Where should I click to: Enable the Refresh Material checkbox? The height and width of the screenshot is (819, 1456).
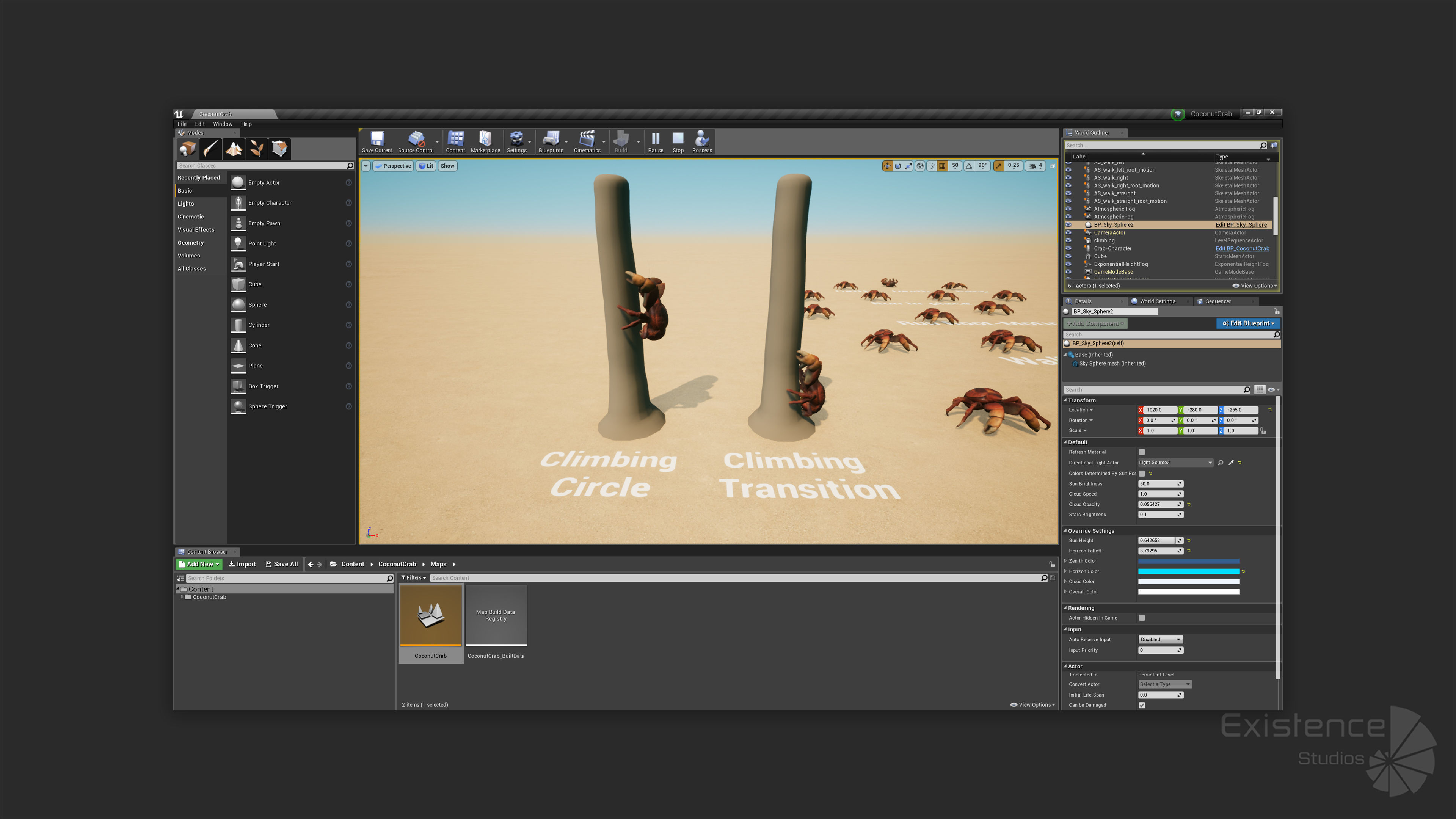point(1142,452)
